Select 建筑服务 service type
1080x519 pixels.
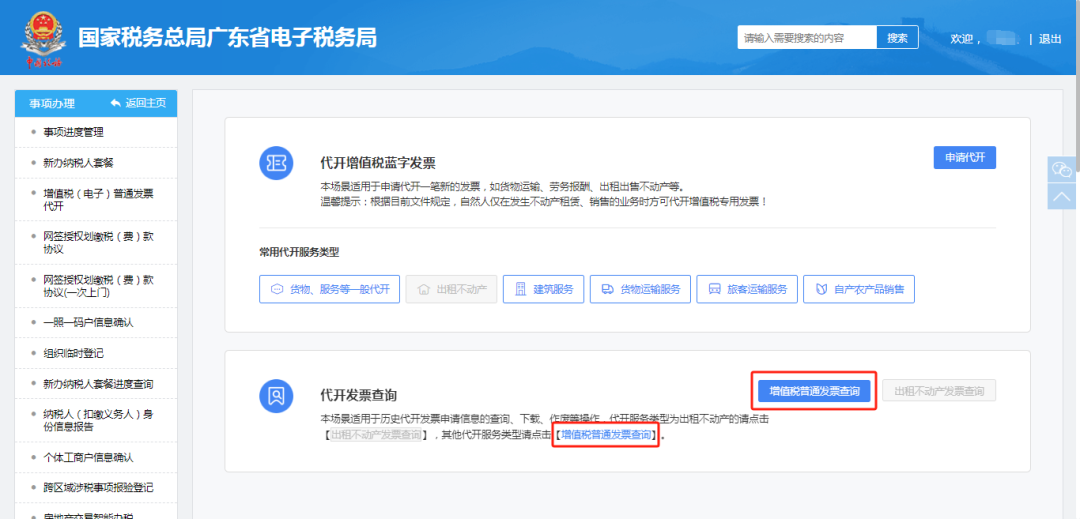point(543,289)
